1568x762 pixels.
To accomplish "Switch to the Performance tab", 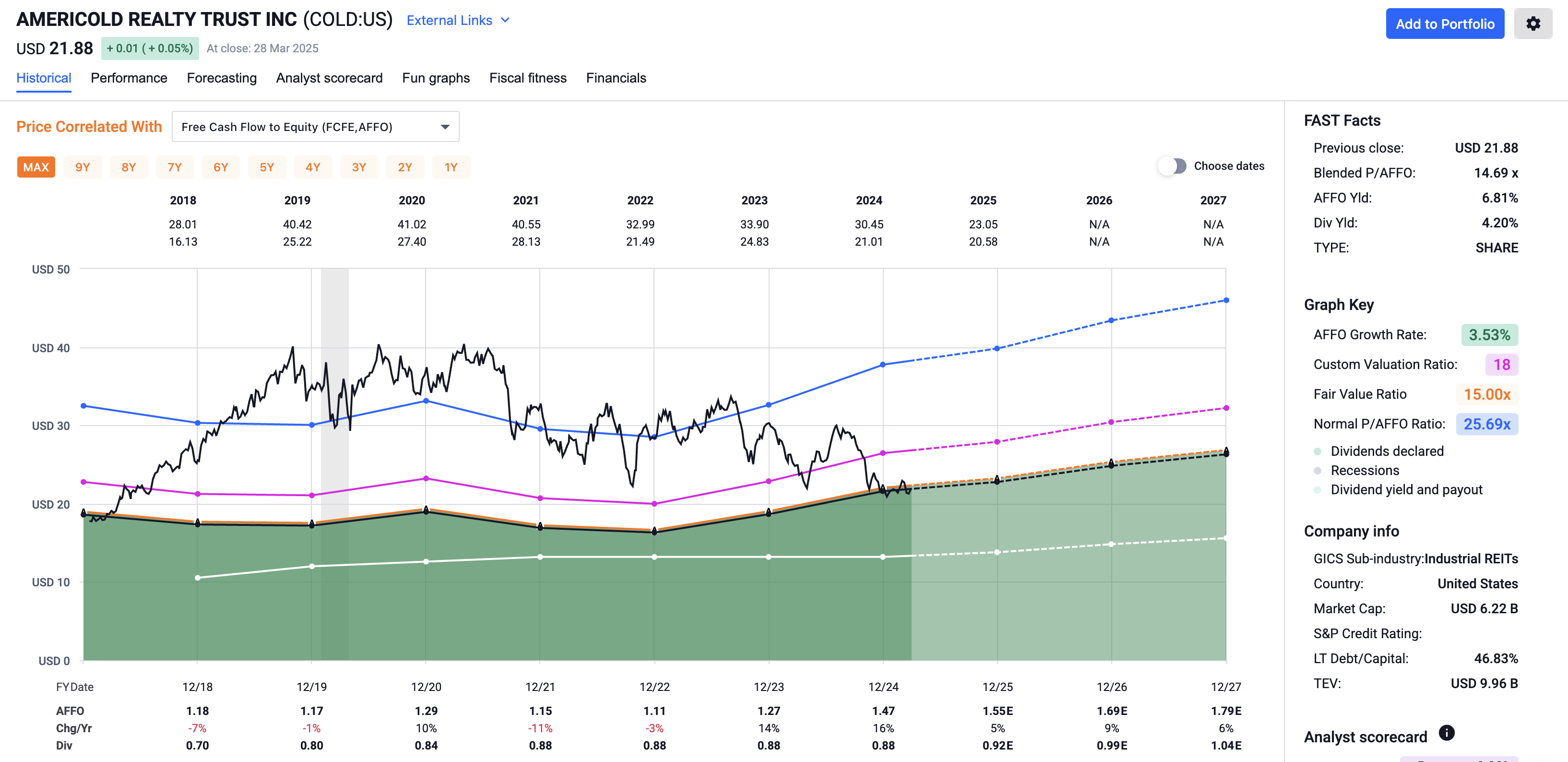I will point(129,78).
